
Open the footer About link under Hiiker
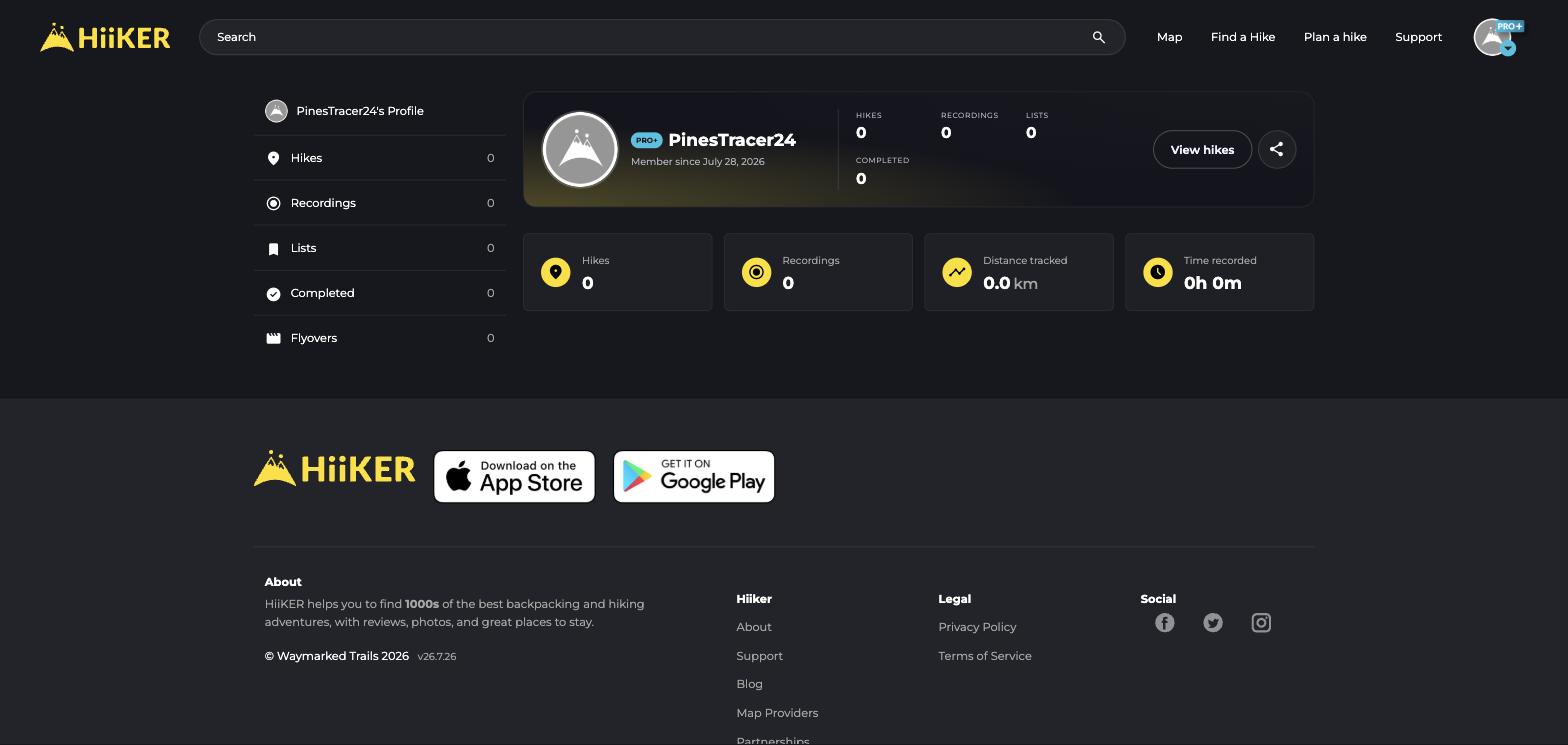[x=754, y=627]
